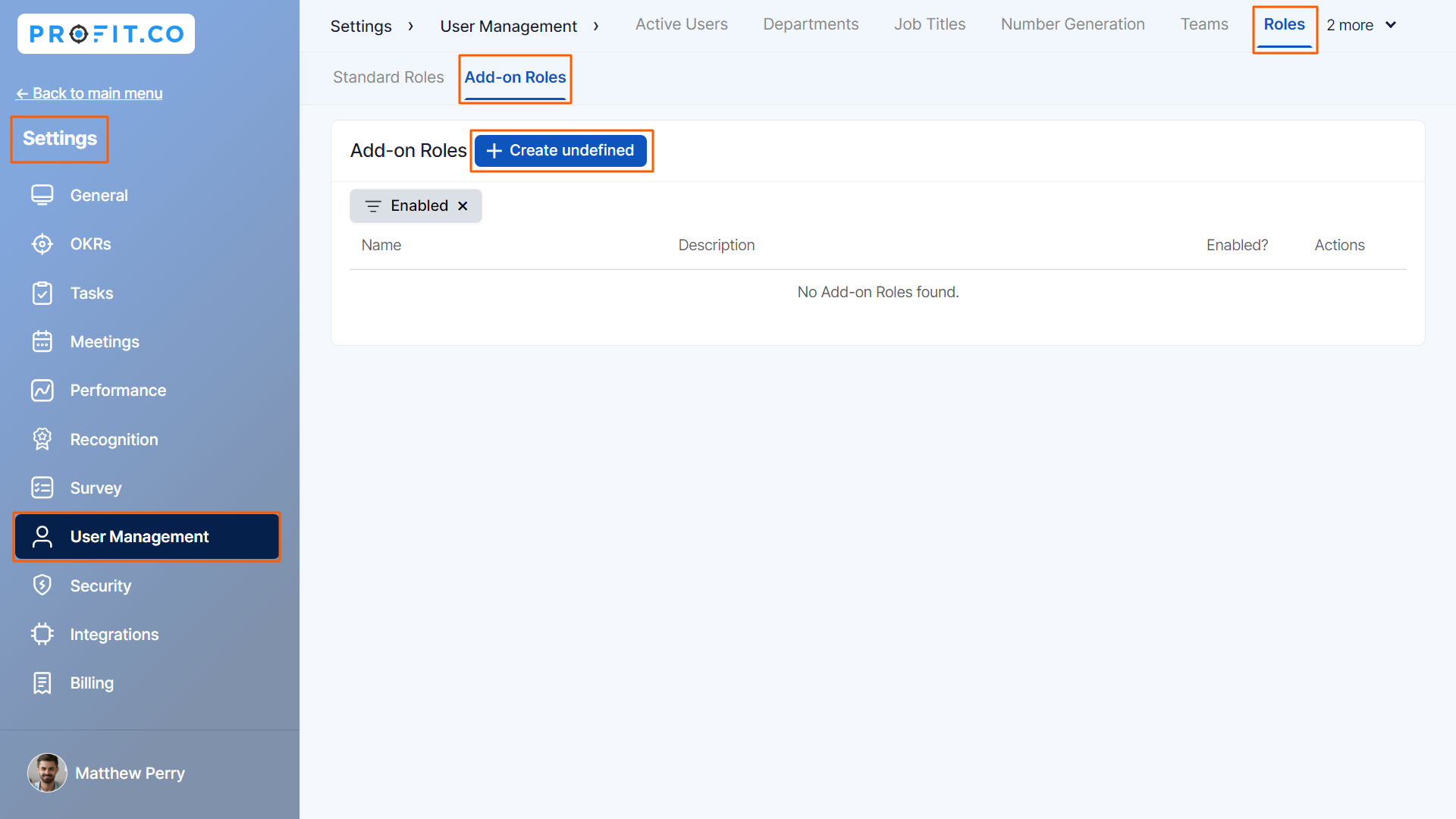Open the Departments tab

(810, 24)
